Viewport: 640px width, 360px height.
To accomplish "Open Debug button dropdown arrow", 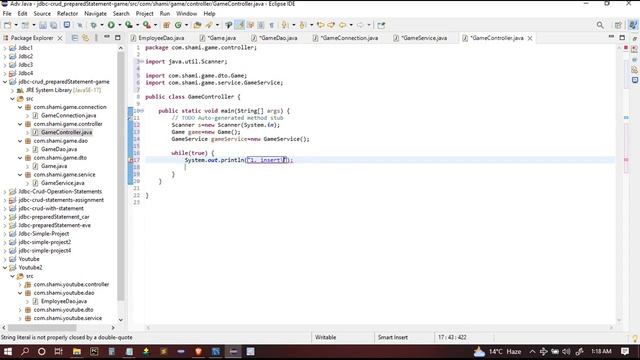I will click(x=102, y=25).
